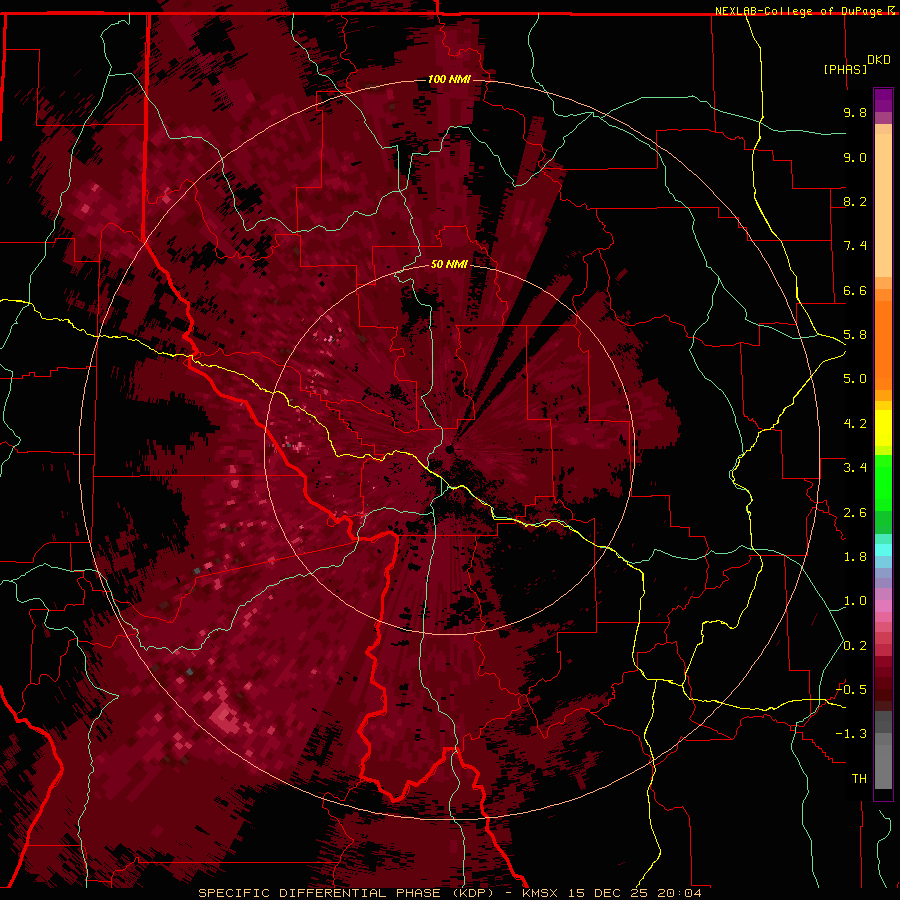
Task: Click the 5.8 value on color scale
Action: tap(855, 335)
